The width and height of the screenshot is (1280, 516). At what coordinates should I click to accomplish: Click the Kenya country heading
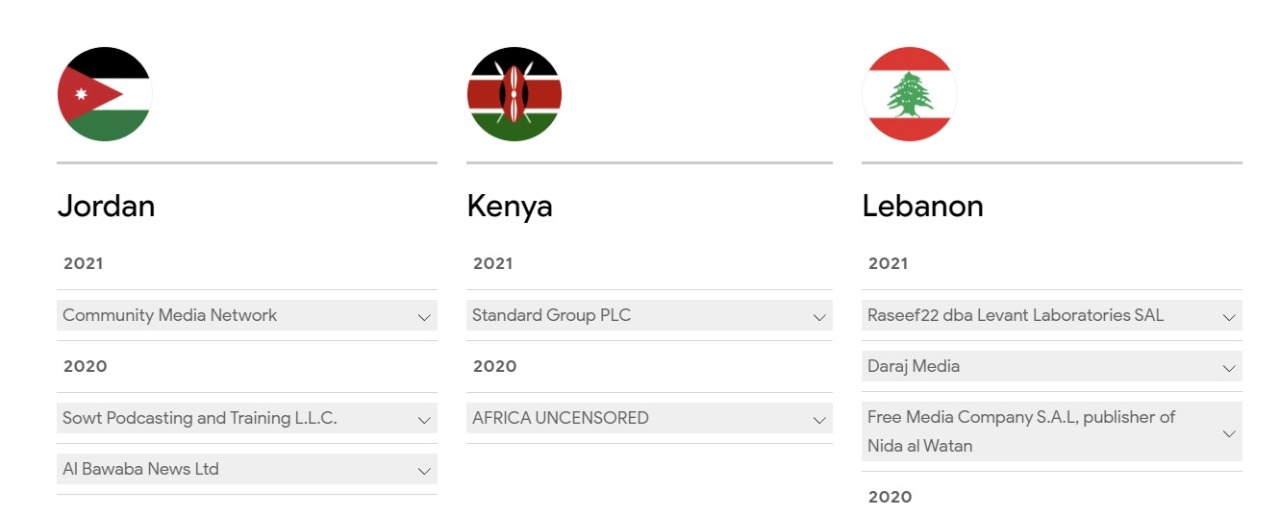pos(509,206)
